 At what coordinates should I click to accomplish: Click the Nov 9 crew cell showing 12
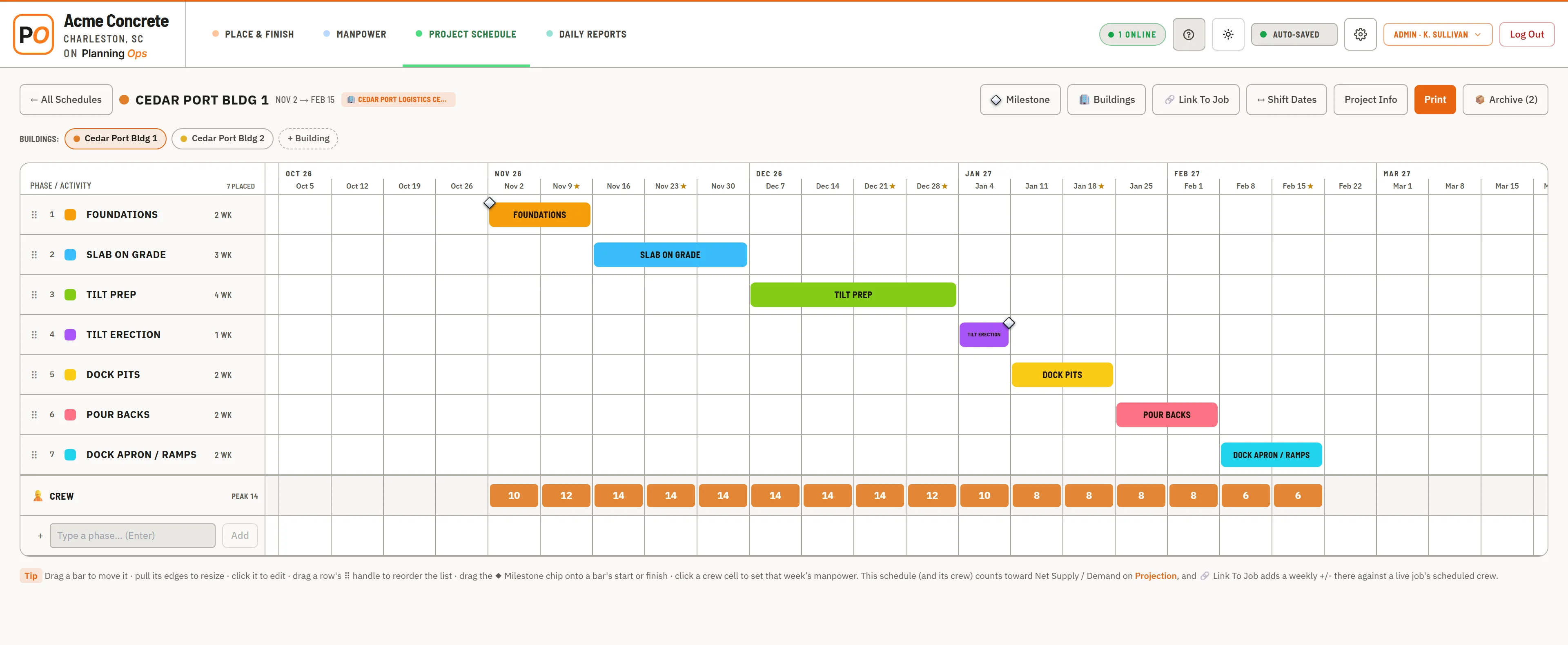tap(566, 496)
